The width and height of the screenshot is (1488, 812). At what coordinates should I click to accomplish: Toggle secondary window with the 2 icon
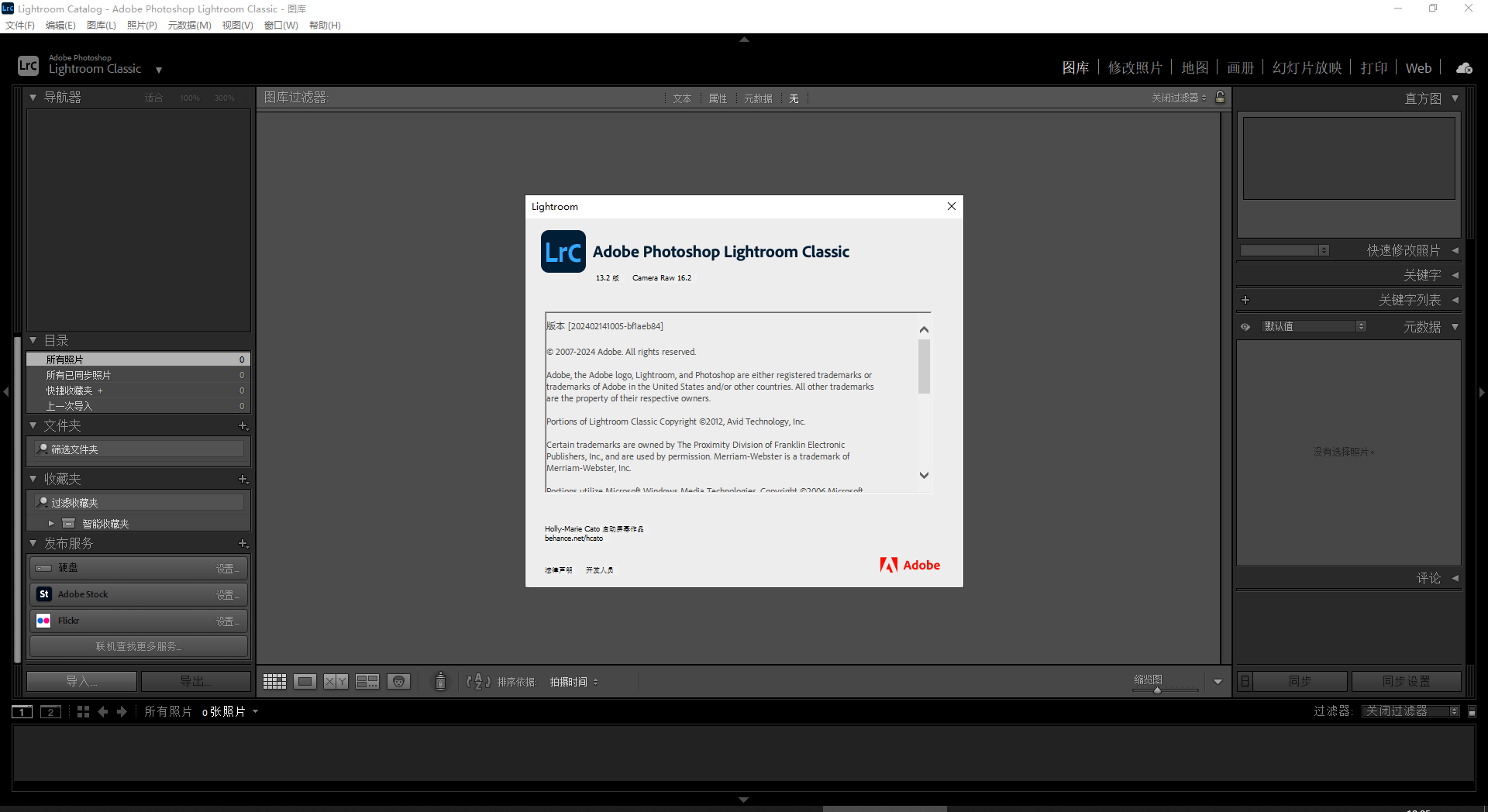point(50,711)
